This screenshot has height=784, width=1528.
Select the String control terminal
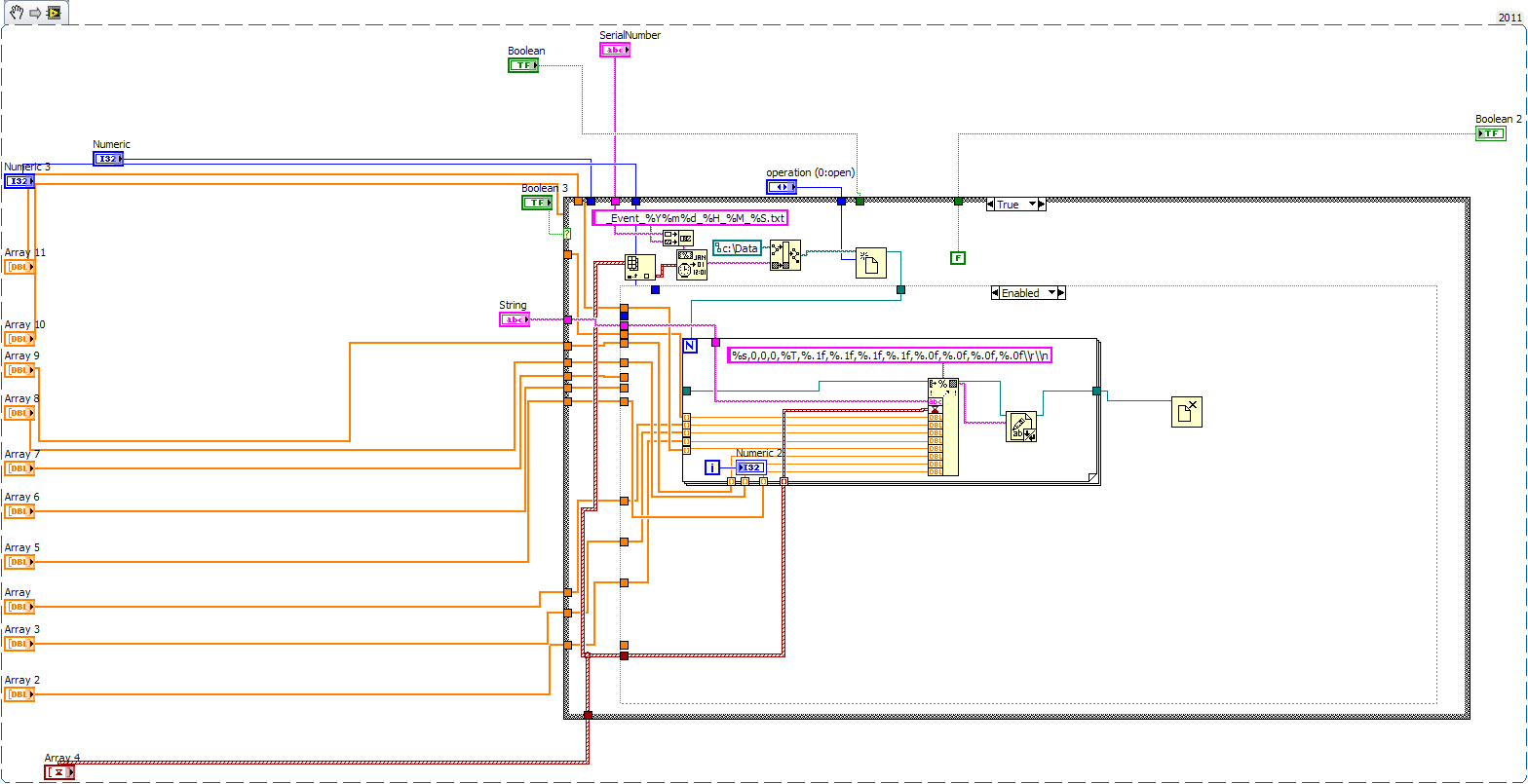[x=515, y=319]
